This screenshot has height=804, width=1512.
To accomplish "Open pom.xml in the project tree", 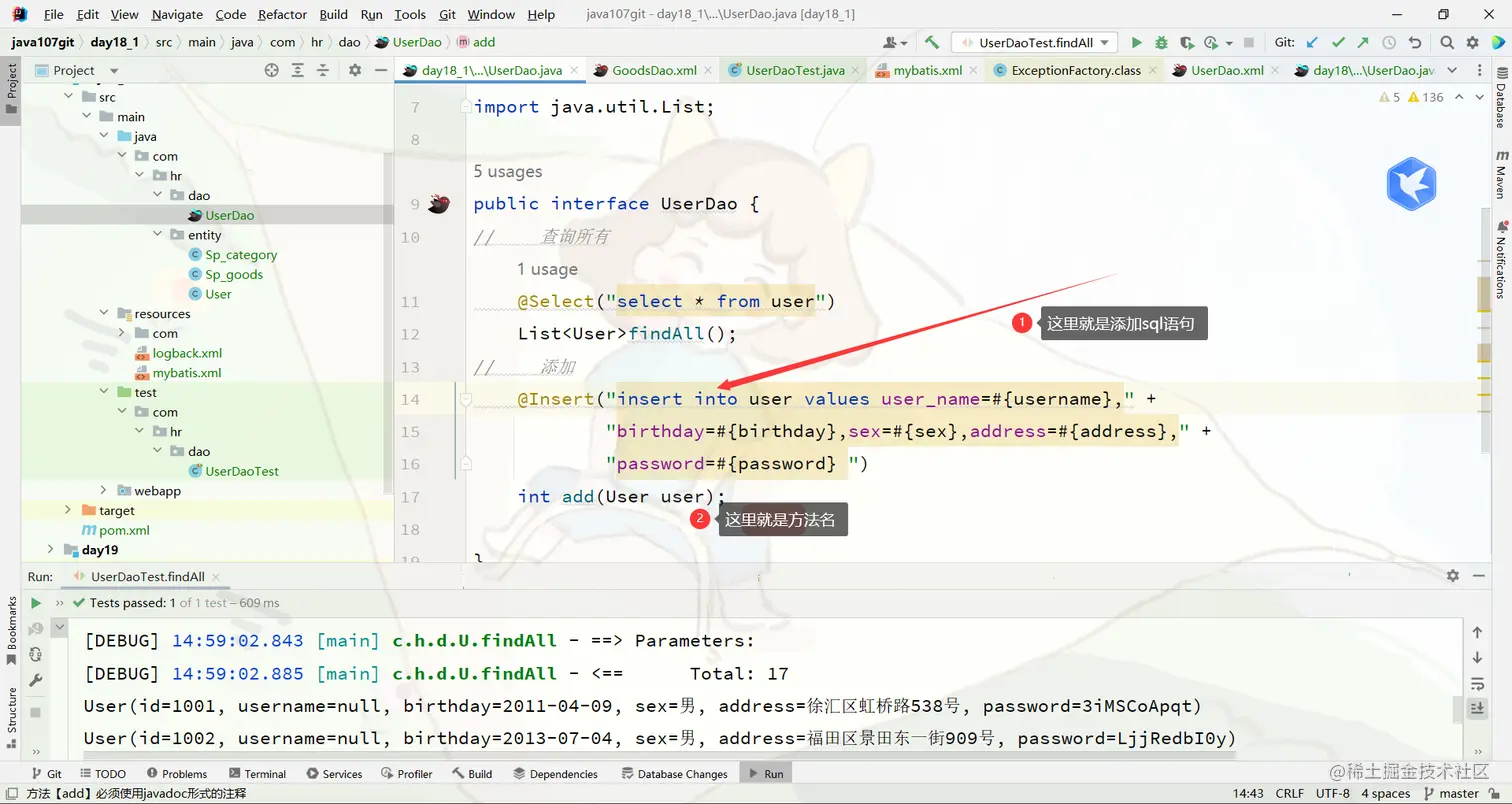I will point(116,530).
